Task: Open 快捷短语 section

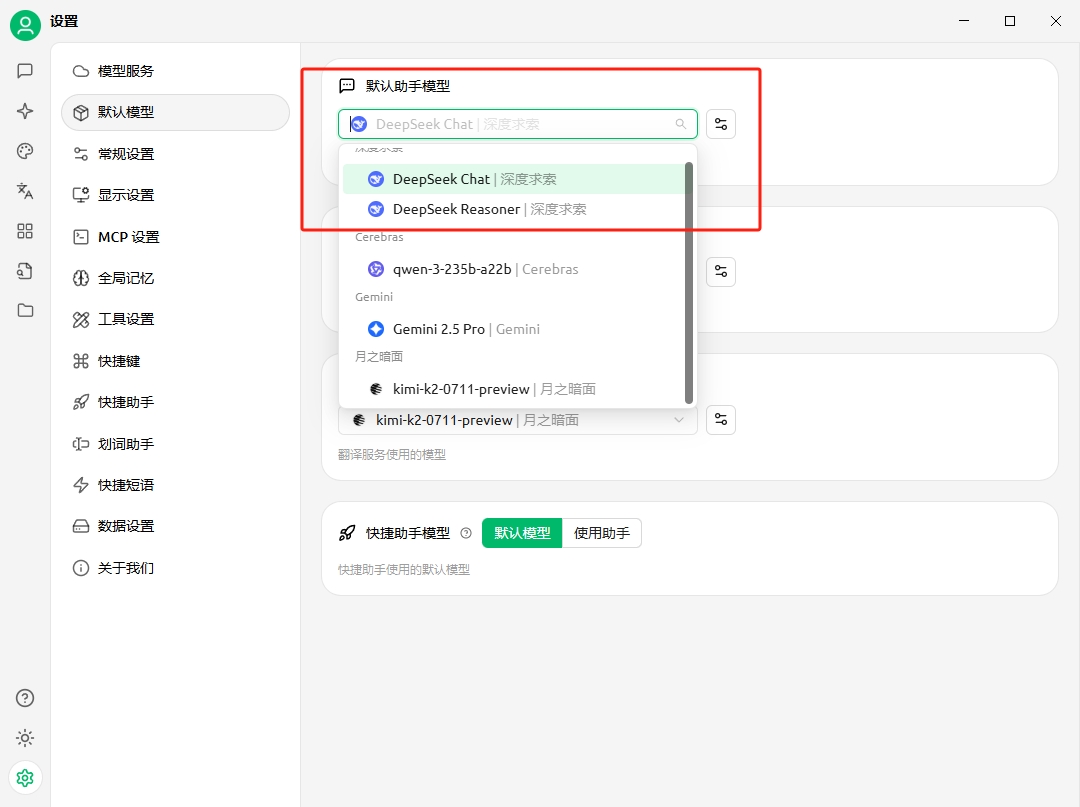Action: pos(176,485)
